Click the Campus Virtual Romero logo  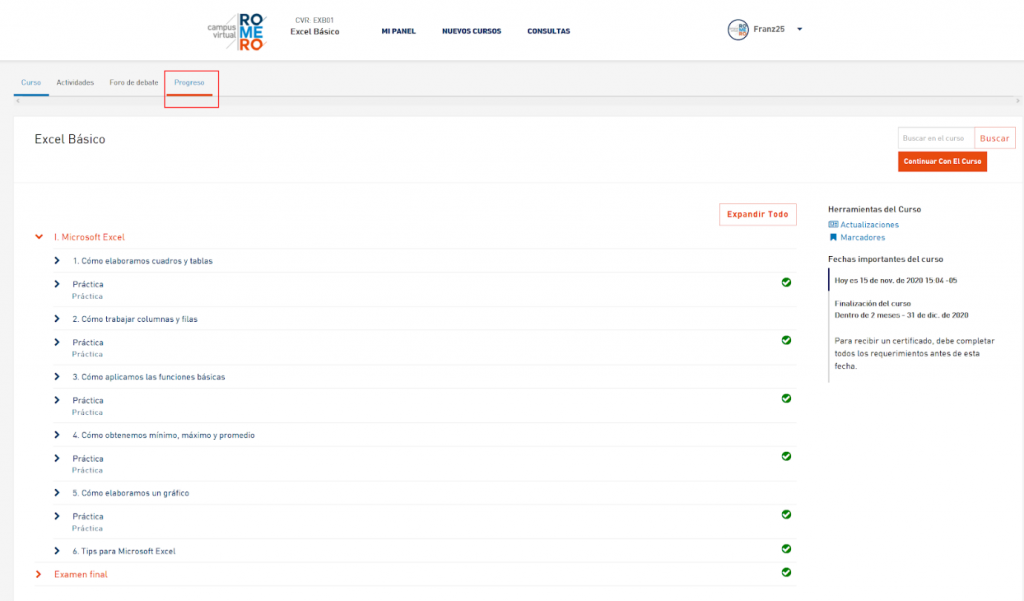(236, 31)
